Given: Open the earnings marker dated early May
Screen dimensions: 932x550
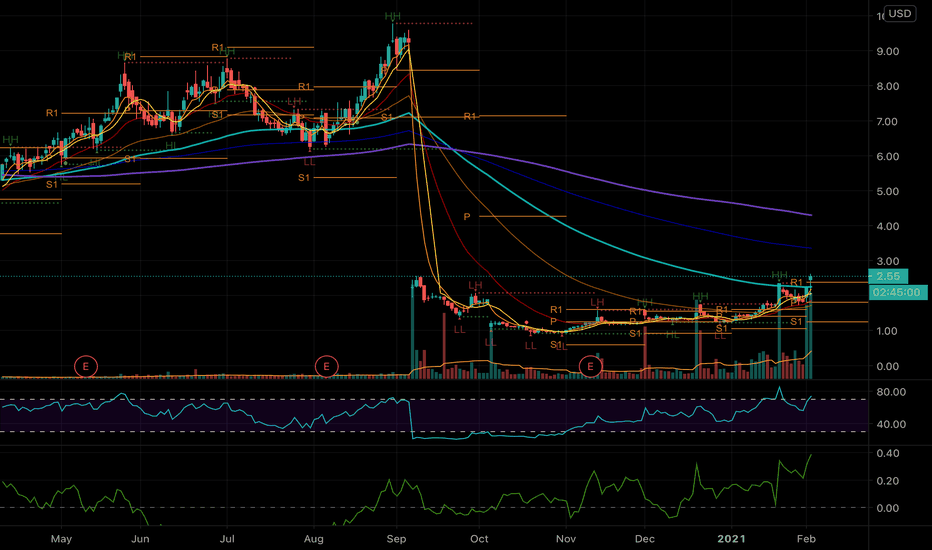Looking at the screenshot, I should (x=86, y=366).
